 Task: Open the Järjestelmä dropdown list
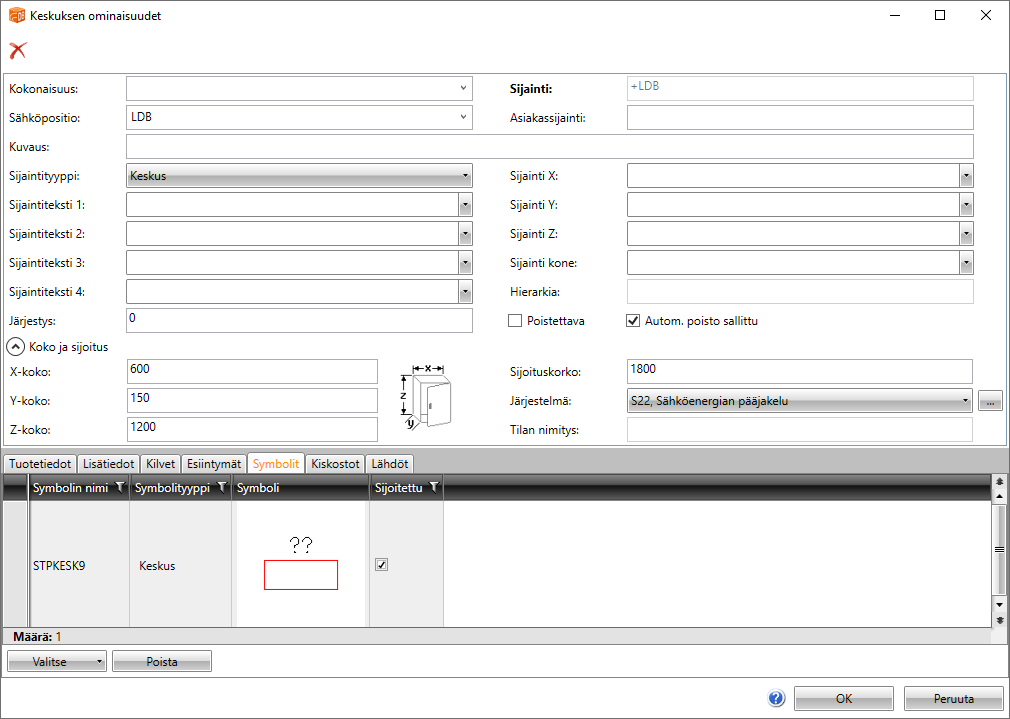pyautogui.click(x=799, y=401)
